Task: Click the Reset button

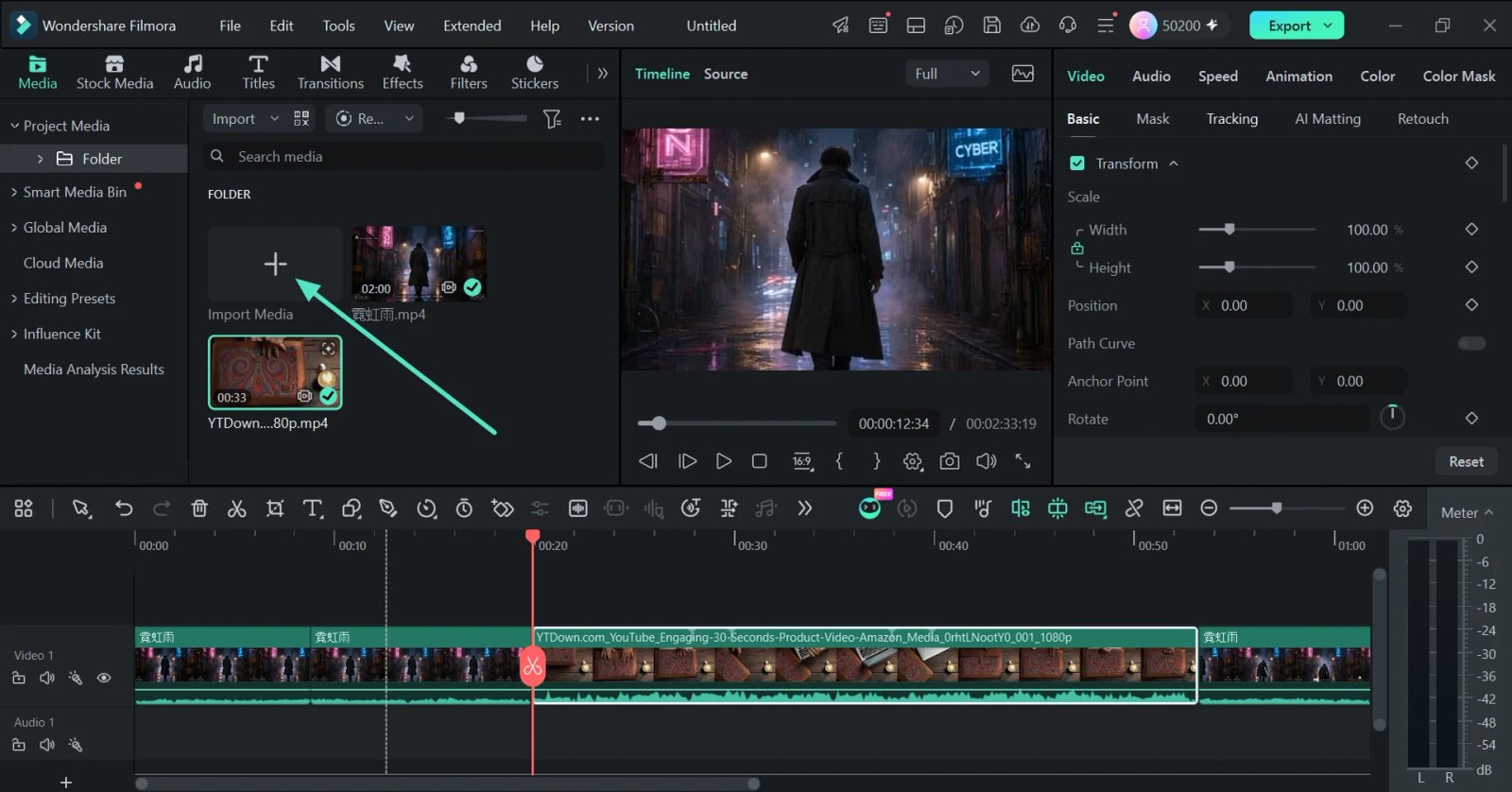Action: [x=1466, y=461]
